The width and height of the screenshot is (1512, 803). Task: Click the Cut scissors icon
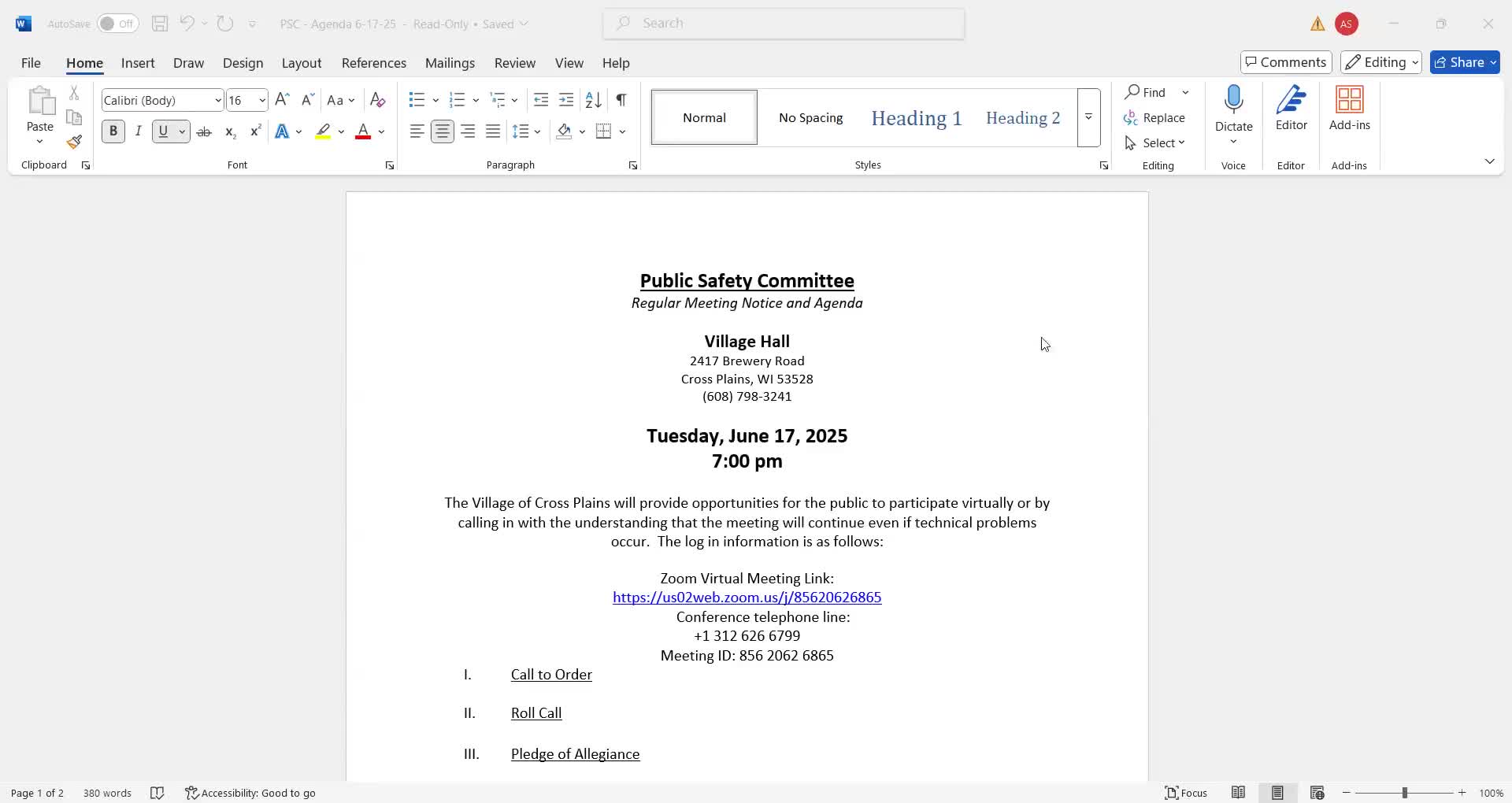[x=74, y=93]
